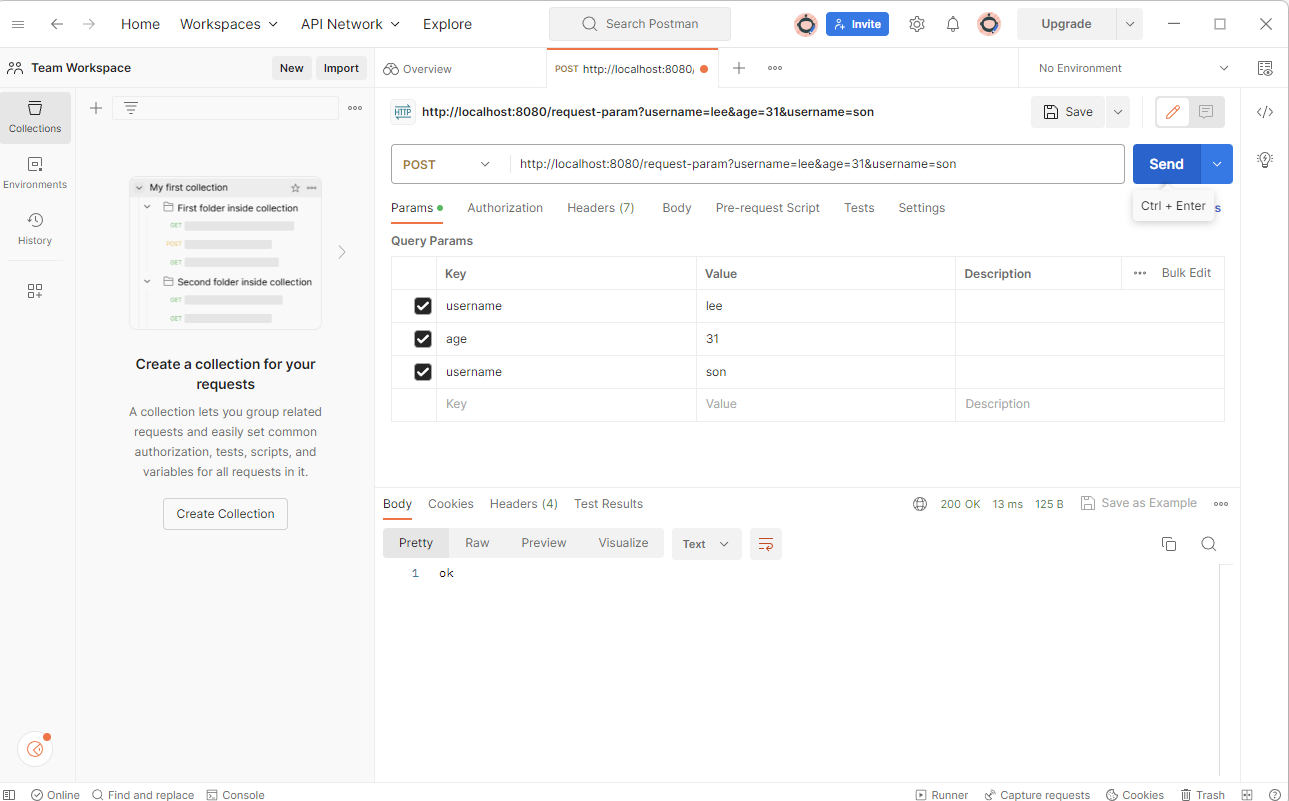
Task: Open History in the sidebar
Action: (35, 229)
